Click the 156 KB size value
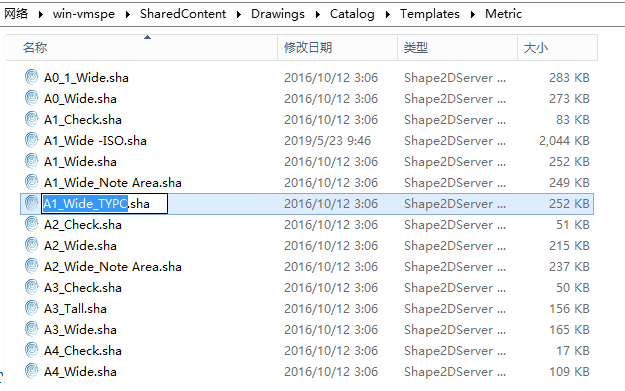This screenshot has height=391, width=625. [x=569, y=309]
